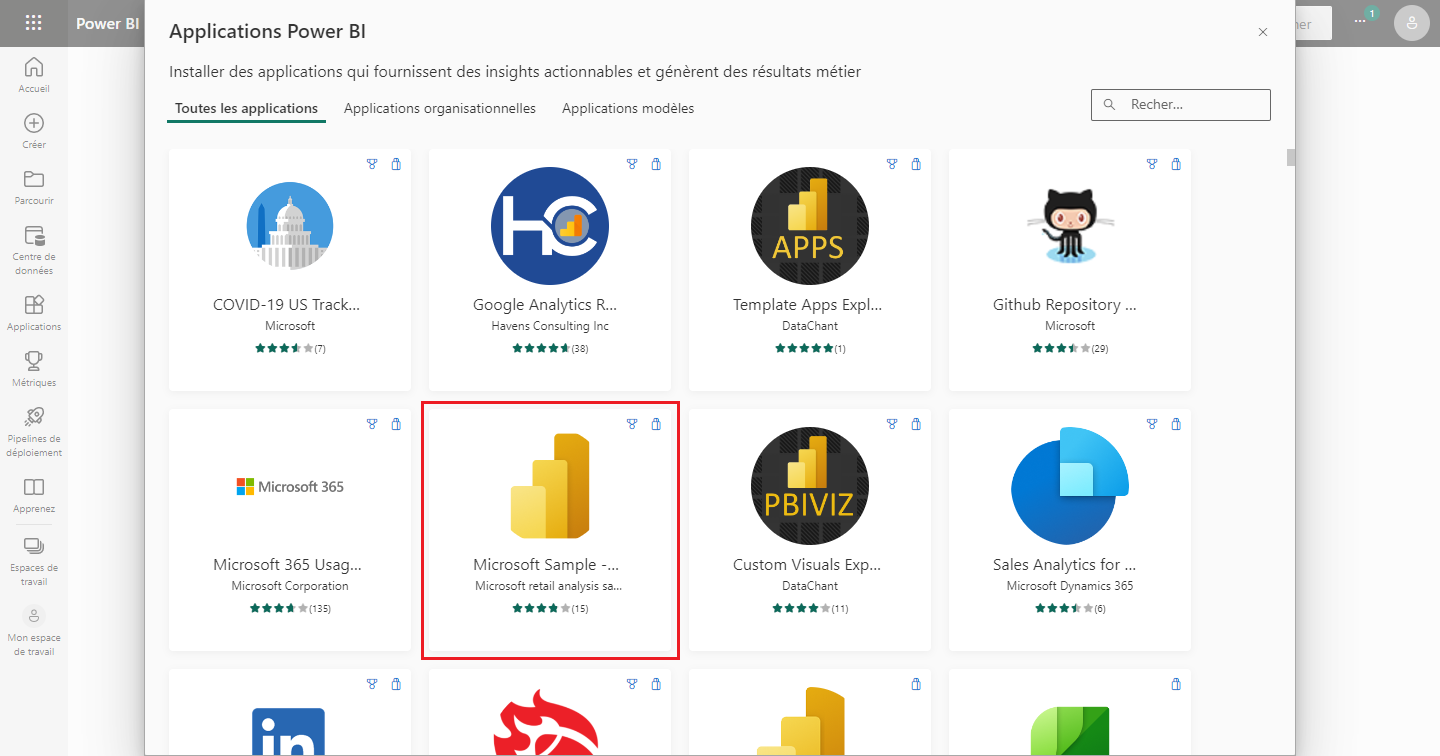Switch to Applications modèles tab

(628, 108)
